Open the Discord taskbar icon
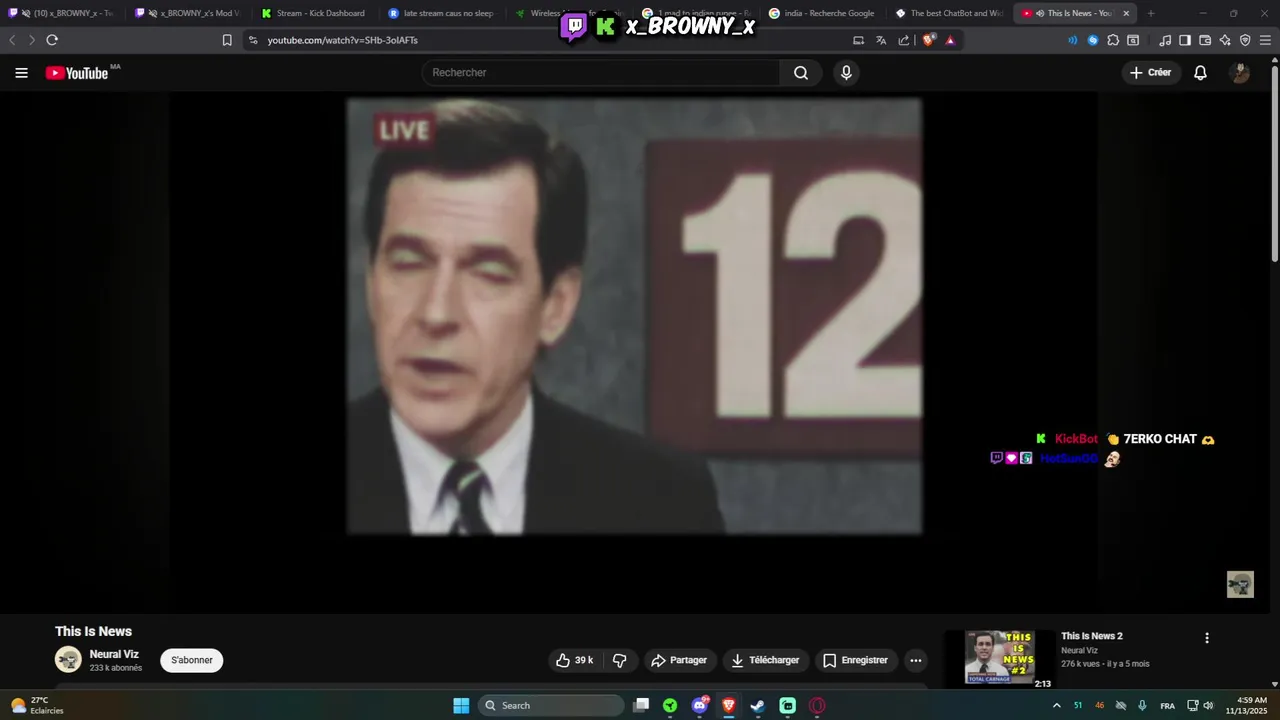1280x720 pixels. pos(700,705)
